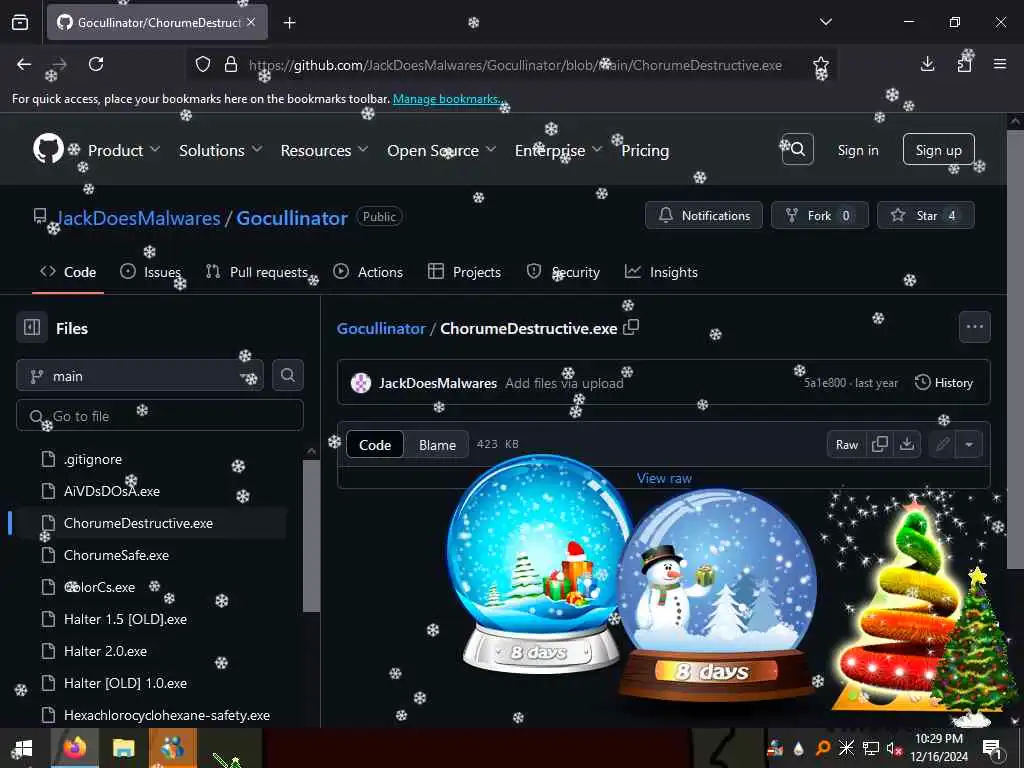Switch to Blame view

click(437, 445)
